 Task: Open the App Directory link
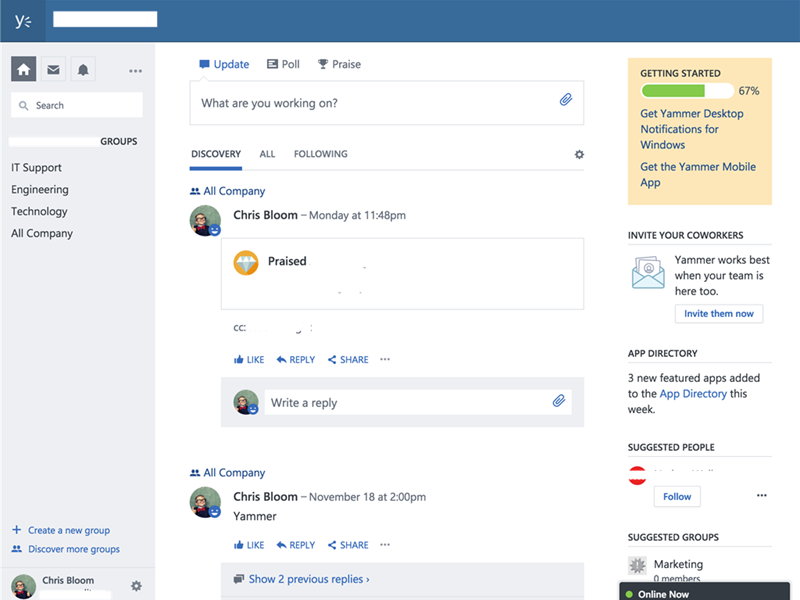tap(693, 393)
